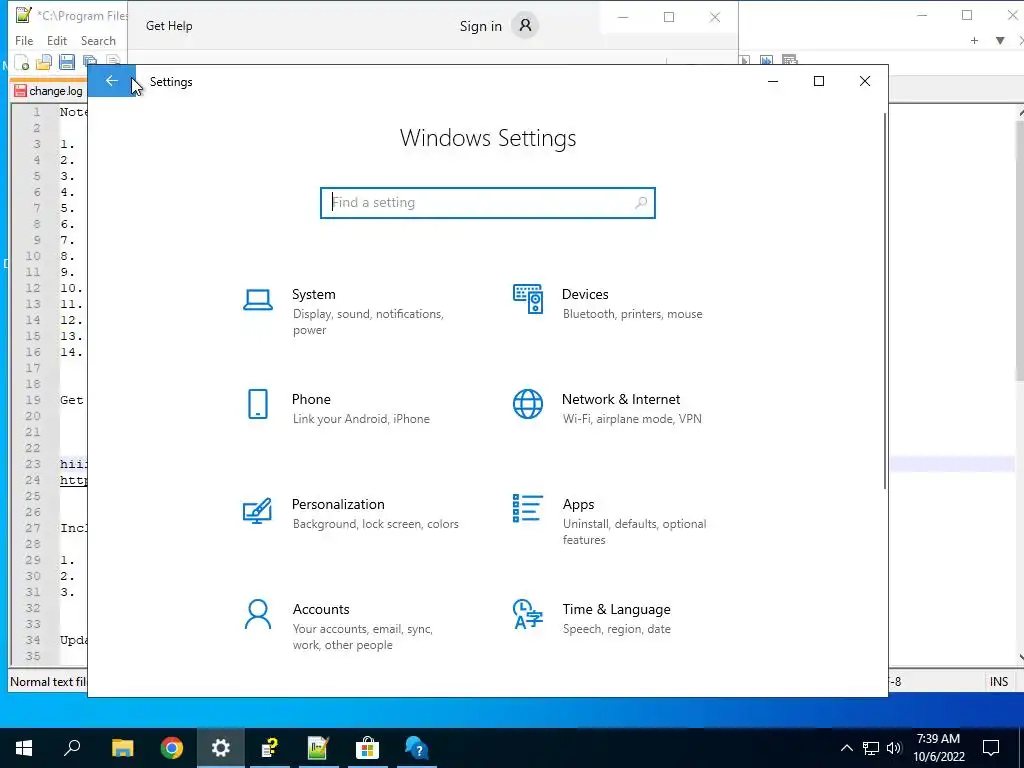This screenshot has width=1024, height=768.
Task: Click the Apps category title
Action: tap(579, 505)
